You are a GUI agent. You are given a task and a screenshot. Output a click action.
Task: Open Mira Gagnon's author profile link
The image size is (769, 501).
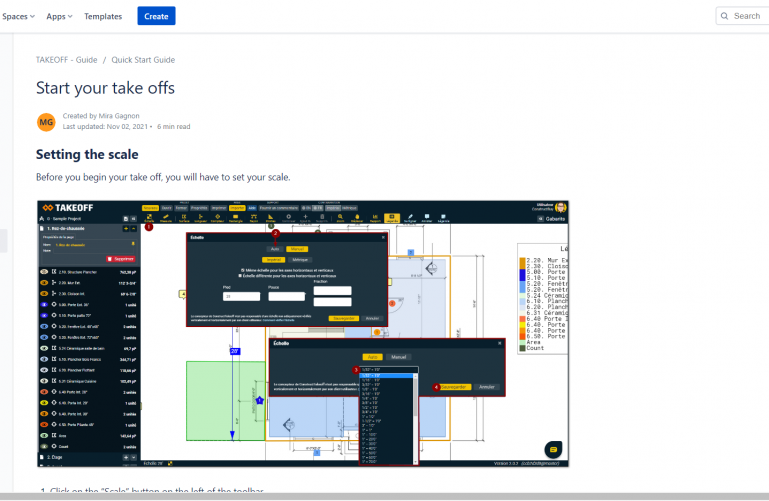click(119, 116)
